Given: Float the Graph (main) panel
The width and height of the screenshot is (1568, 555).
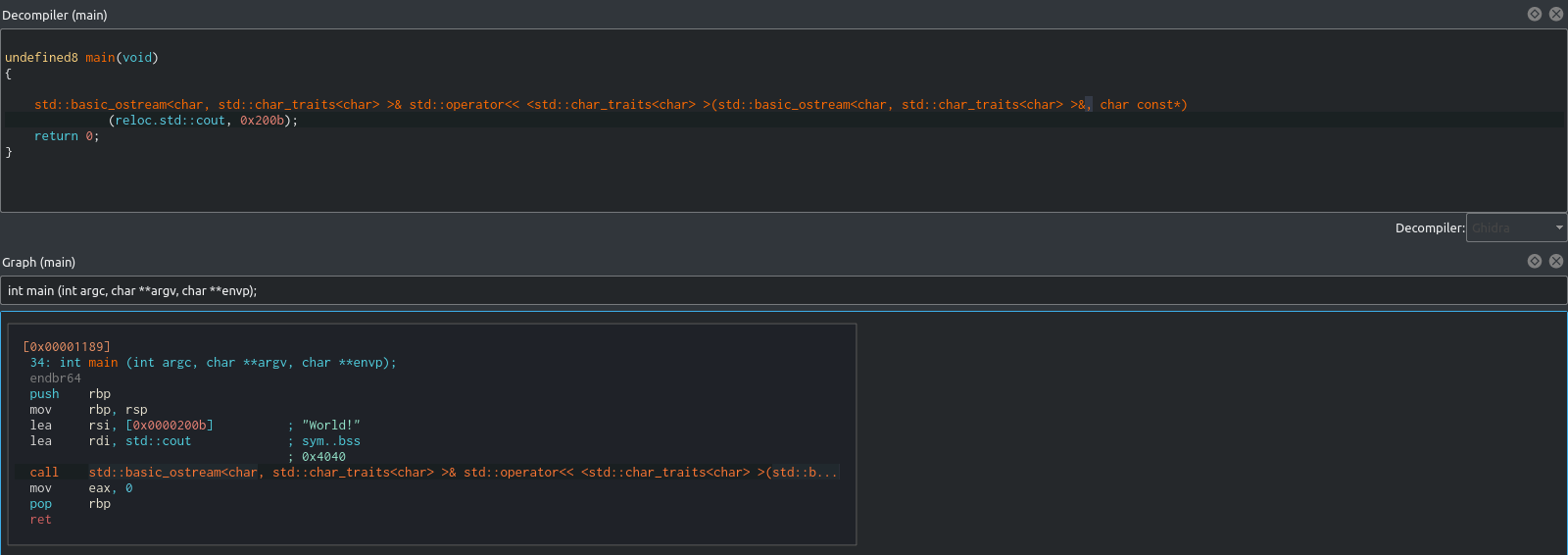Looking at the screenshot, I should (x=1535, y=261).
